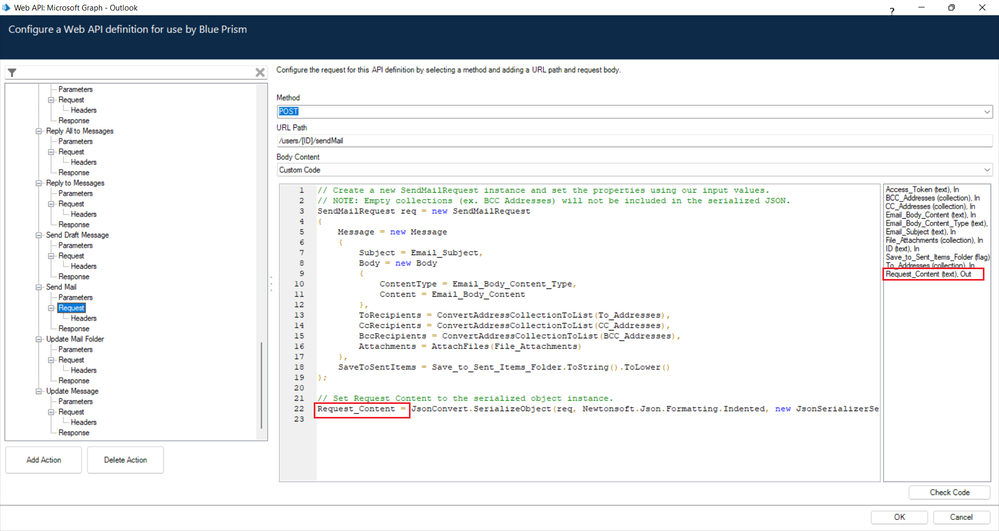Viewport: 999px width, 531px height.
Task: Click code line 'ContentType = Email_Body_Content_Type,'
Action: (478, 284)
